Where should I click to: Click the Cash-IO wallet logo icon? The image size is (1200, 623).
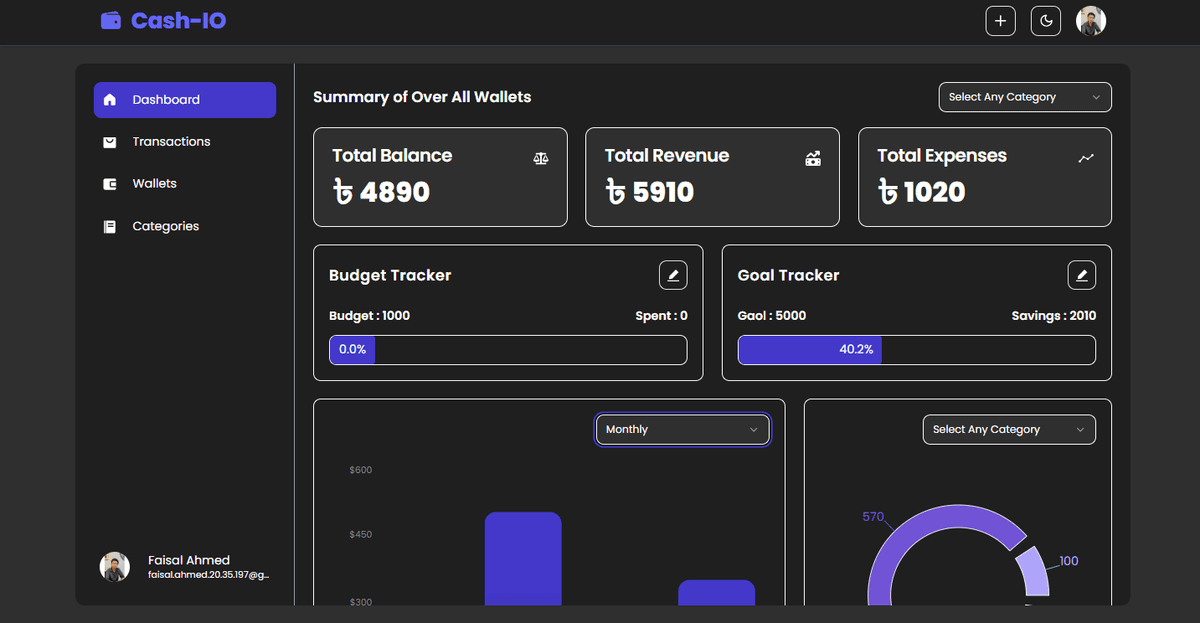pos(111,20)
